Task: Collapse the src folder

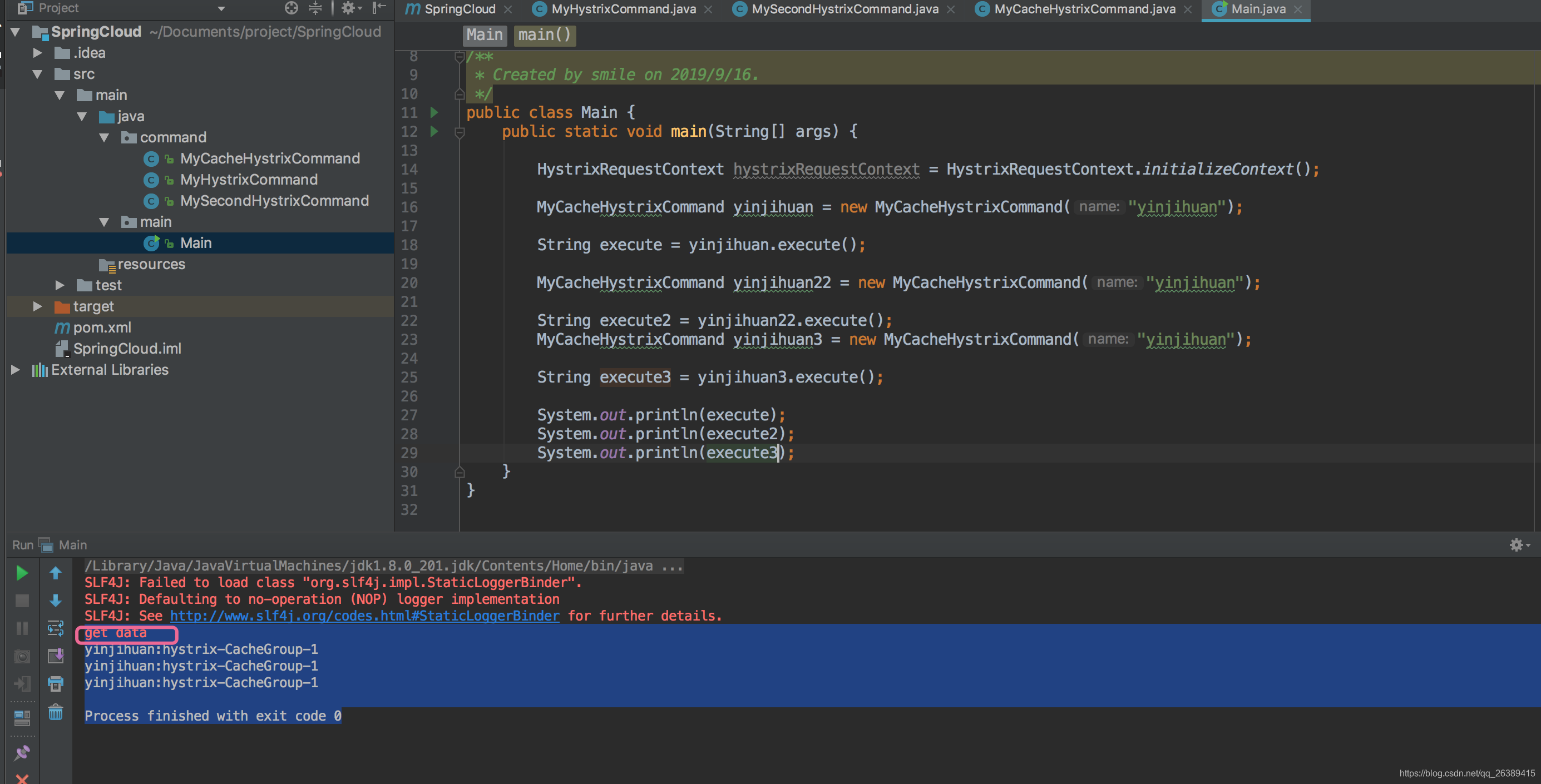Action: tap(38, 74)
